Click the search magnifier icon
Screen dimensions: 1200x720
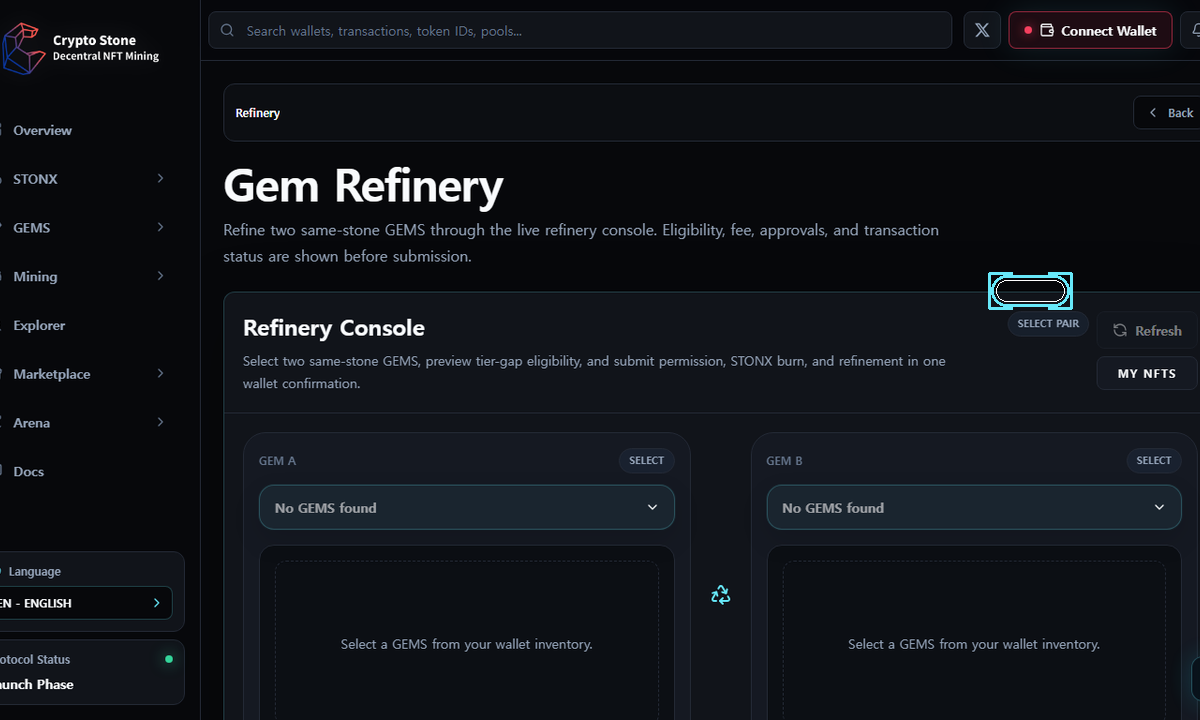click(228, 31)
